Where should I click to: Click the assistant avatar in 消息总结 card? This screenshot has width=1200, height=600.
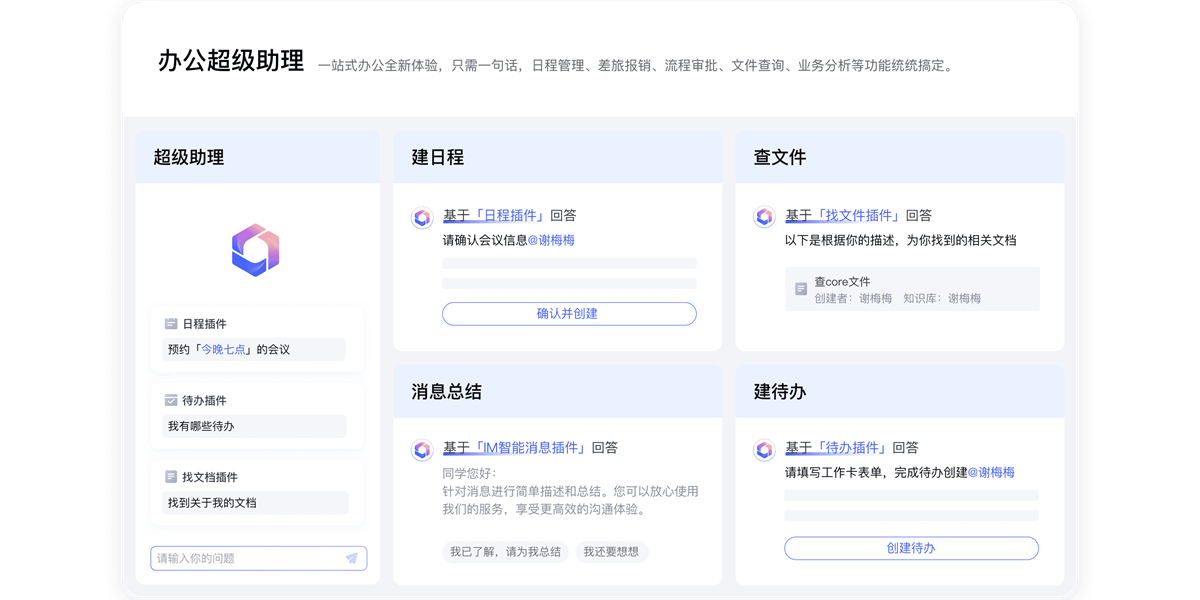coord(422,450)
